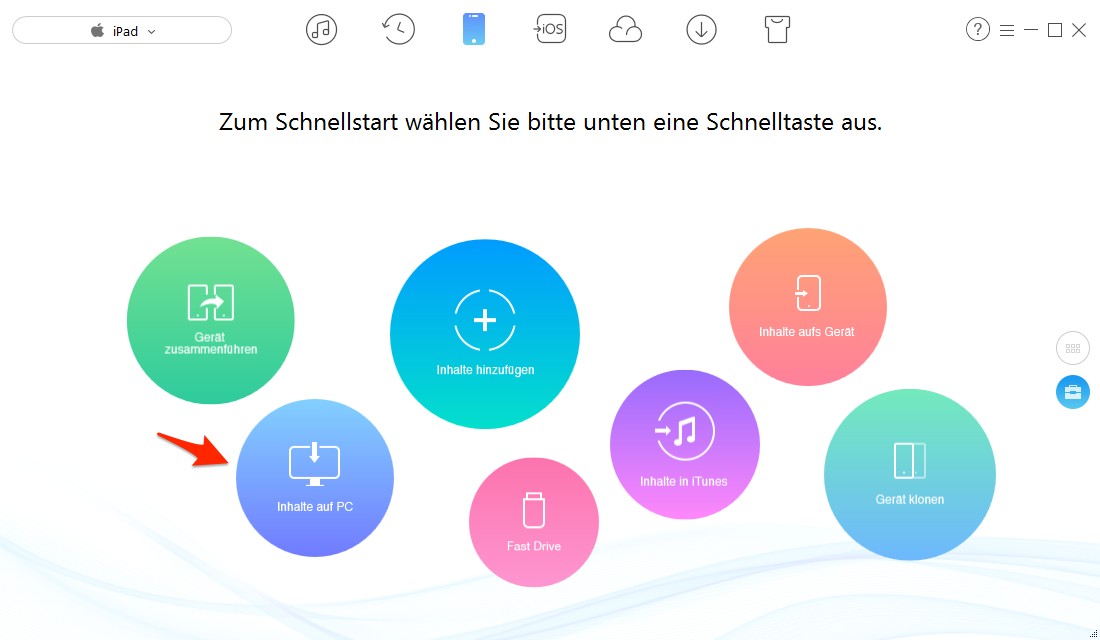
Task: Open the media download icon
Action: tap(701, 29)
